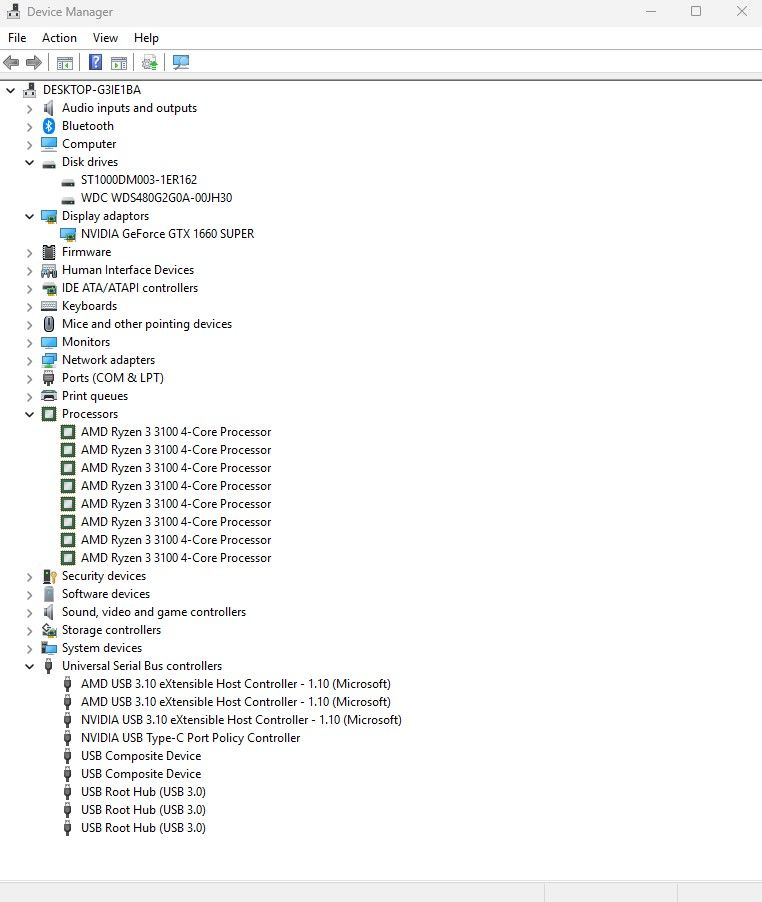This screenshot has height=902, width=762.
Task: Collapse the Processors category
Action: coord(29,414)
